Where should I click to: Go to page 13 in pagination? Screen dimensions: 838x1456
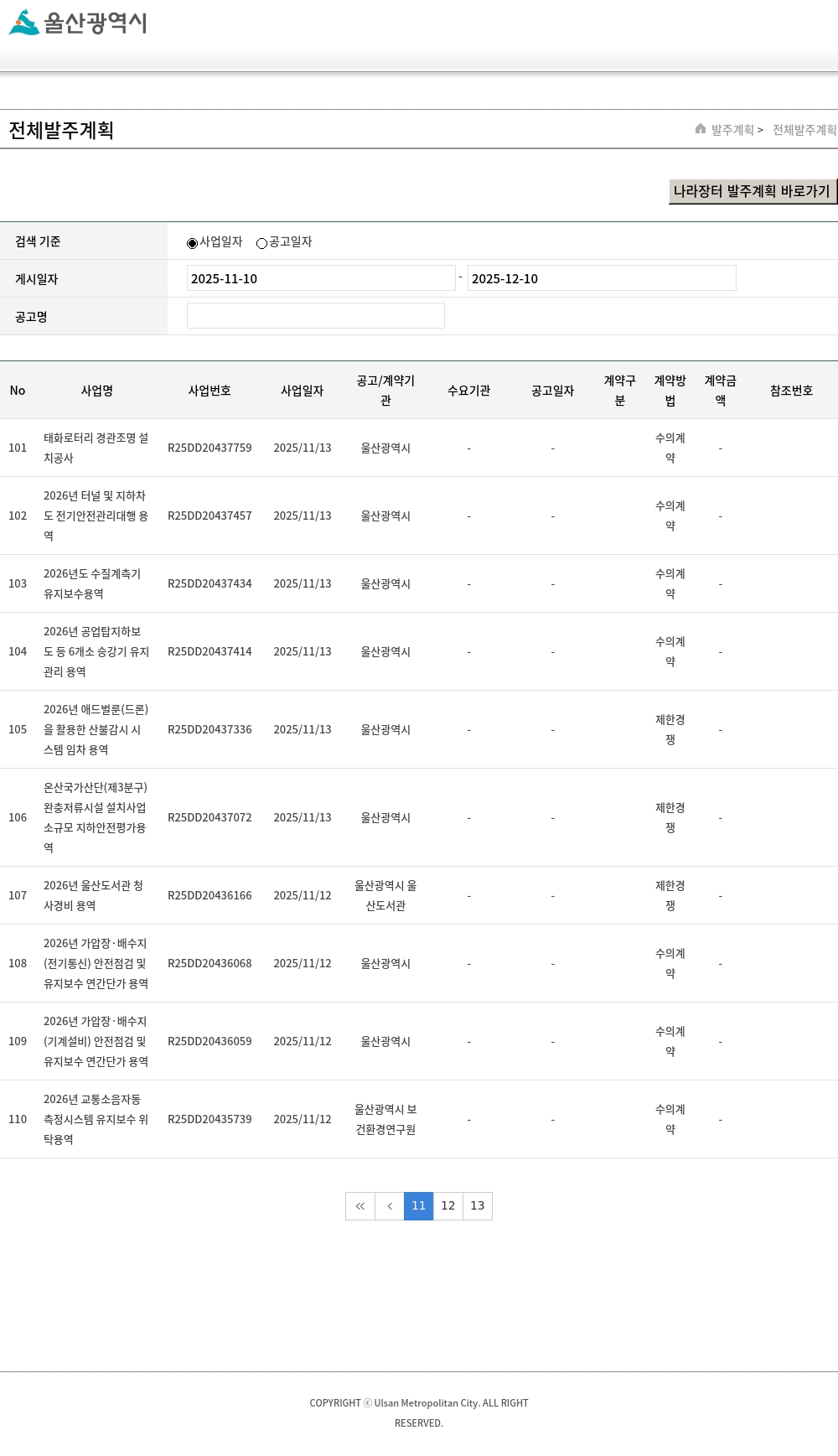pyautogui.click(x=478, y=1206)
